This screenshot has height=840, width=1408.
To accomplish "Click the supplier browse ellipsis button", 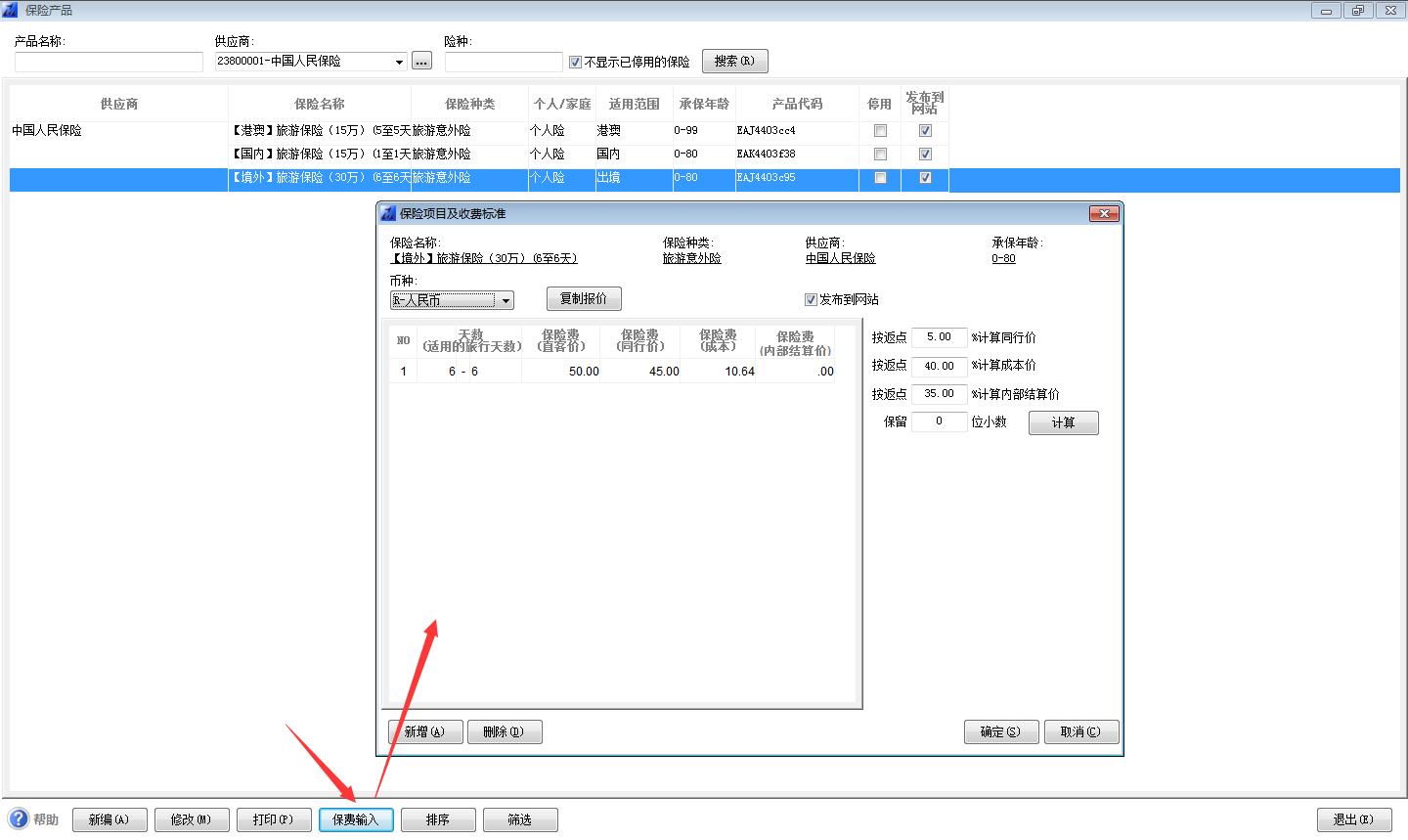I will [x=421, y=62].
